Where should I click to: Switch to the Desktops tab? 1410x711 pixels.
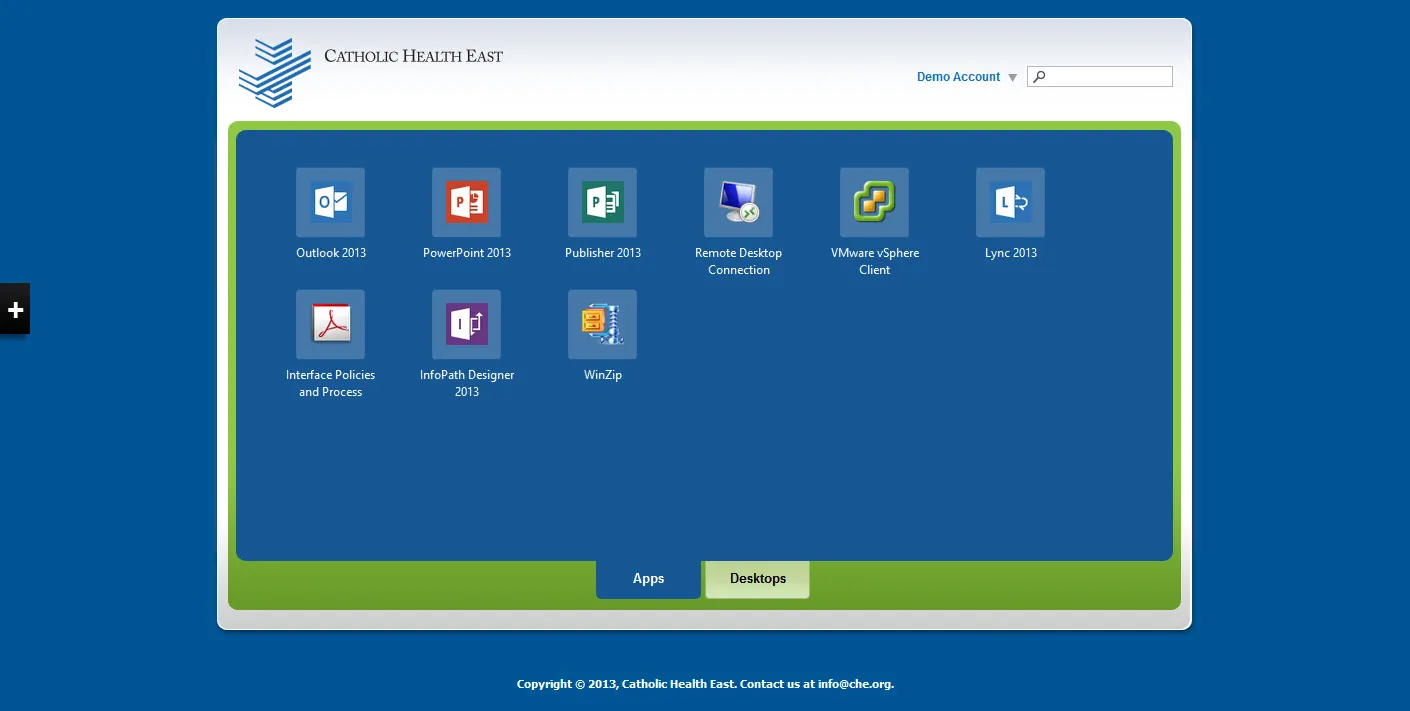pyautogui.click(x=757, y=579)
